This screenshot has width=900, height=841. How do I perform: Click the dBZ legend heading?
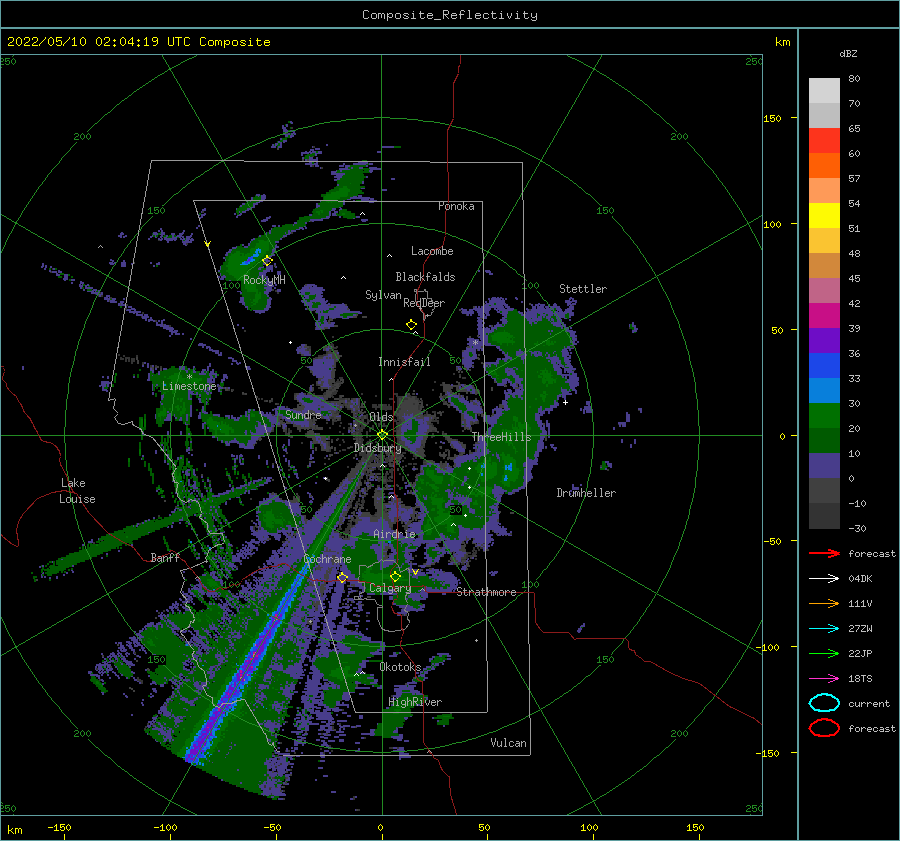(x=848, y=54)
